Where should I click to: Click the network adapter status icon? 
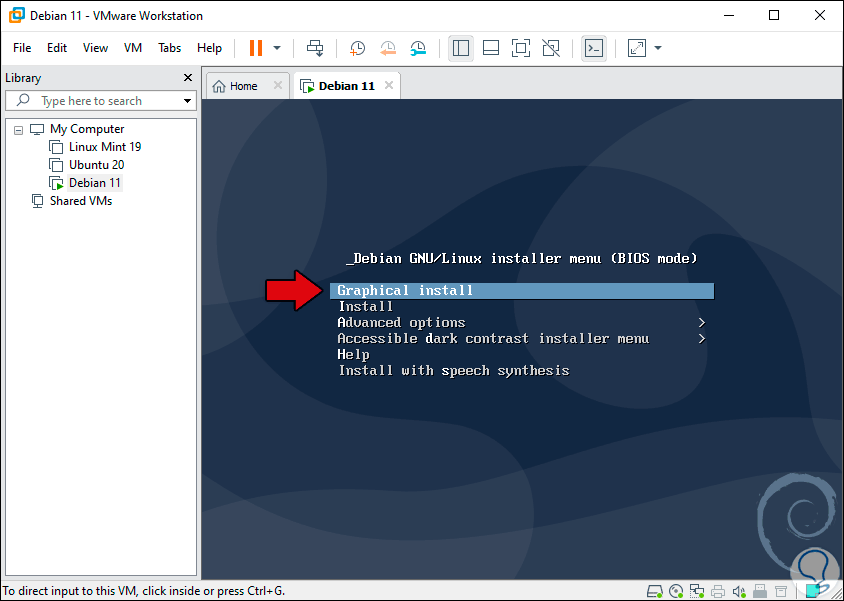pyautogui.click(x=697, y=591)
